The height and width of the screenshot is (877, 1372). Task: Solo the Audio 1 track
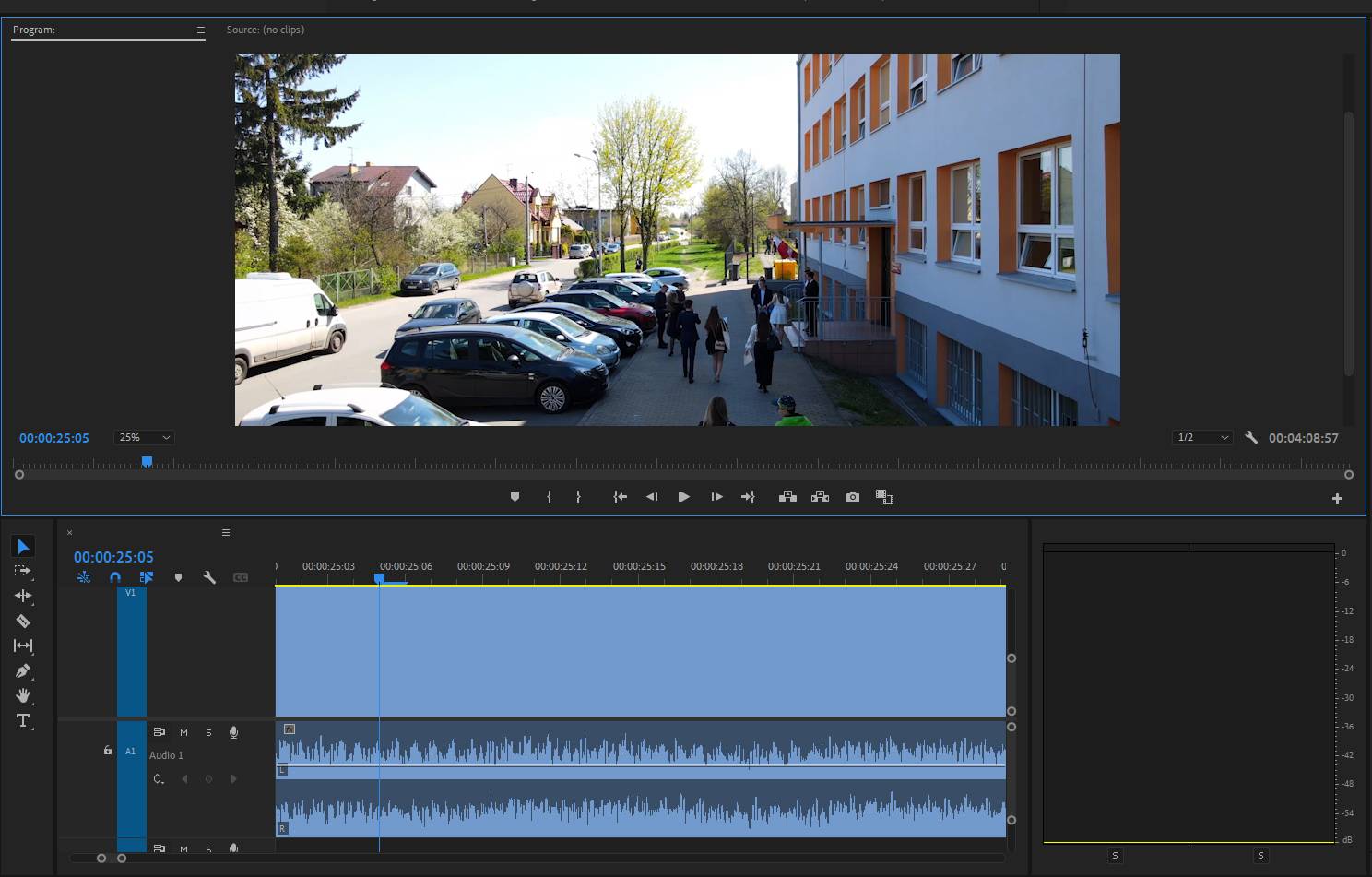point(208,732)
